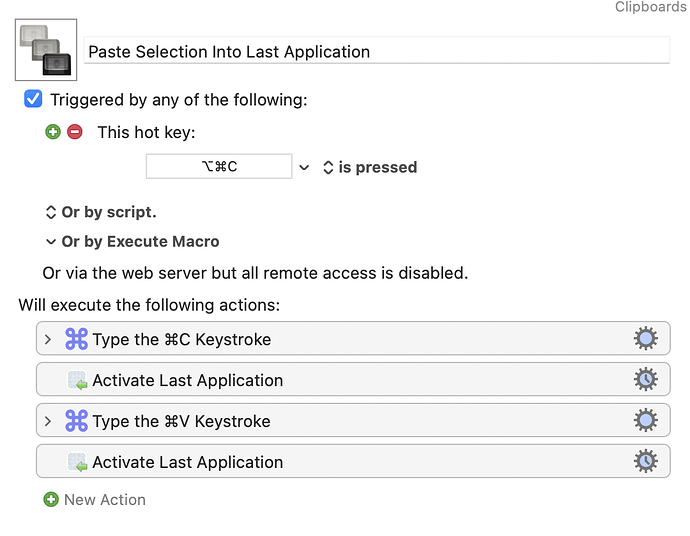Screen dimensions: 690x536
Task: Click the gear icon on the first Activate Last Application action
Action: coord(646,380)
